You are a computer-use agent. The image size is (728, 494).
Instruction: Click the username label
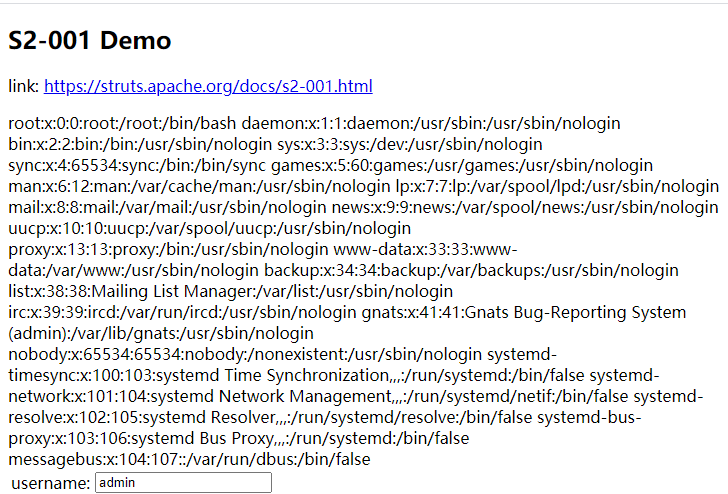click(x=50, y=484)
